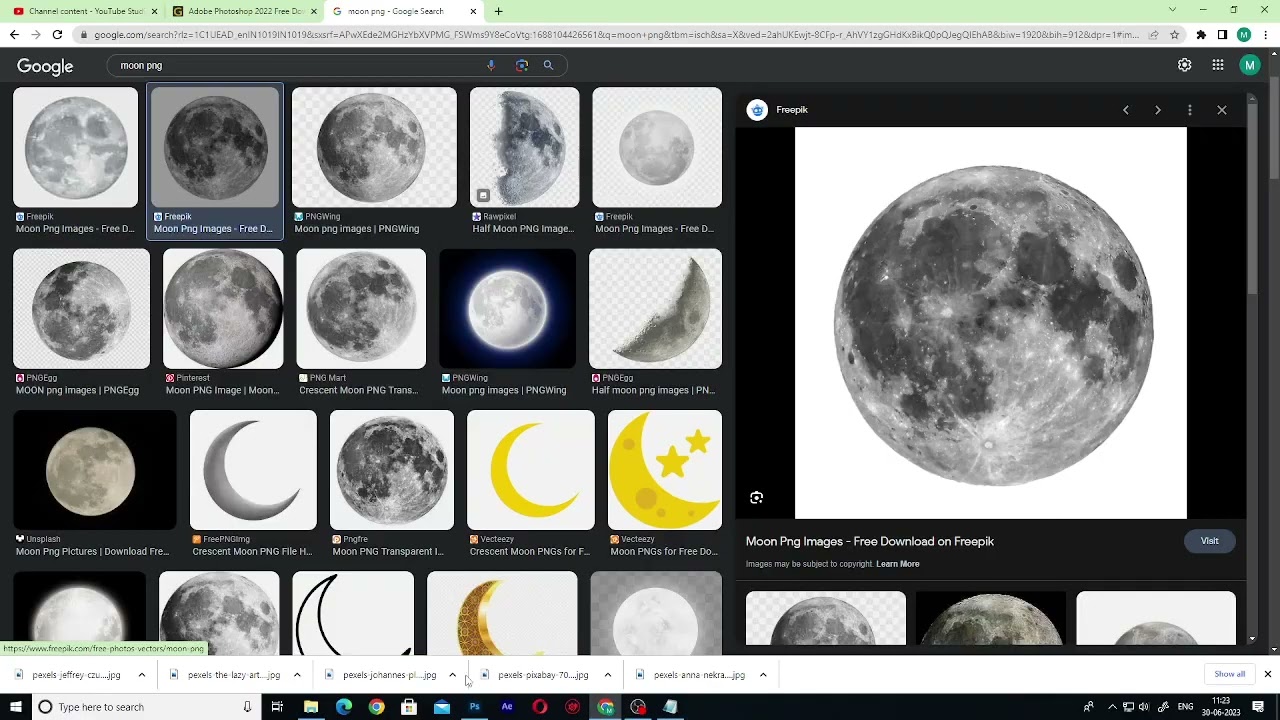Search by image with Google Lens icon

click(x=521, y=65)
